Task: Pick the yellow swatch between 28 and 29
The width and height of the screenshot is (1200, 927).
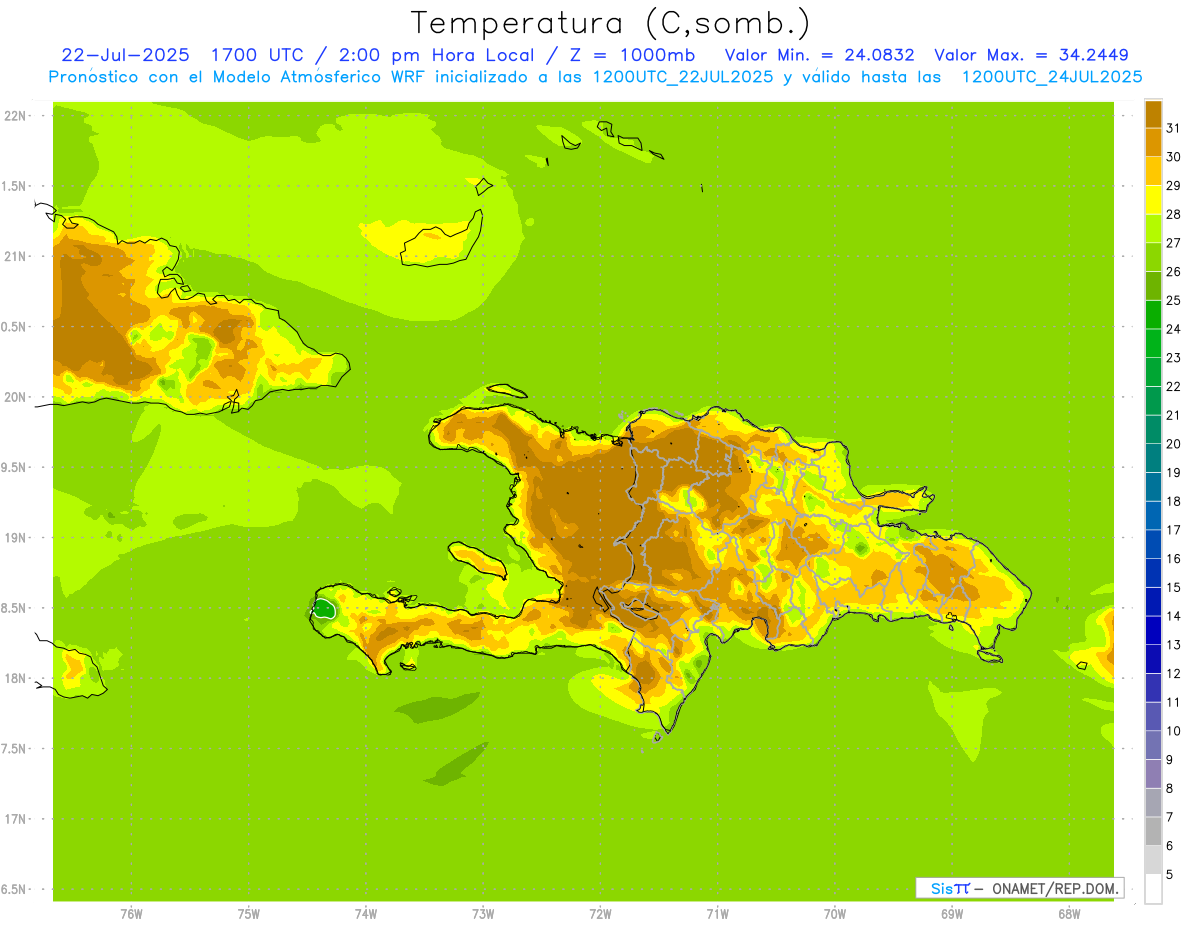Action: (1153, 200)
